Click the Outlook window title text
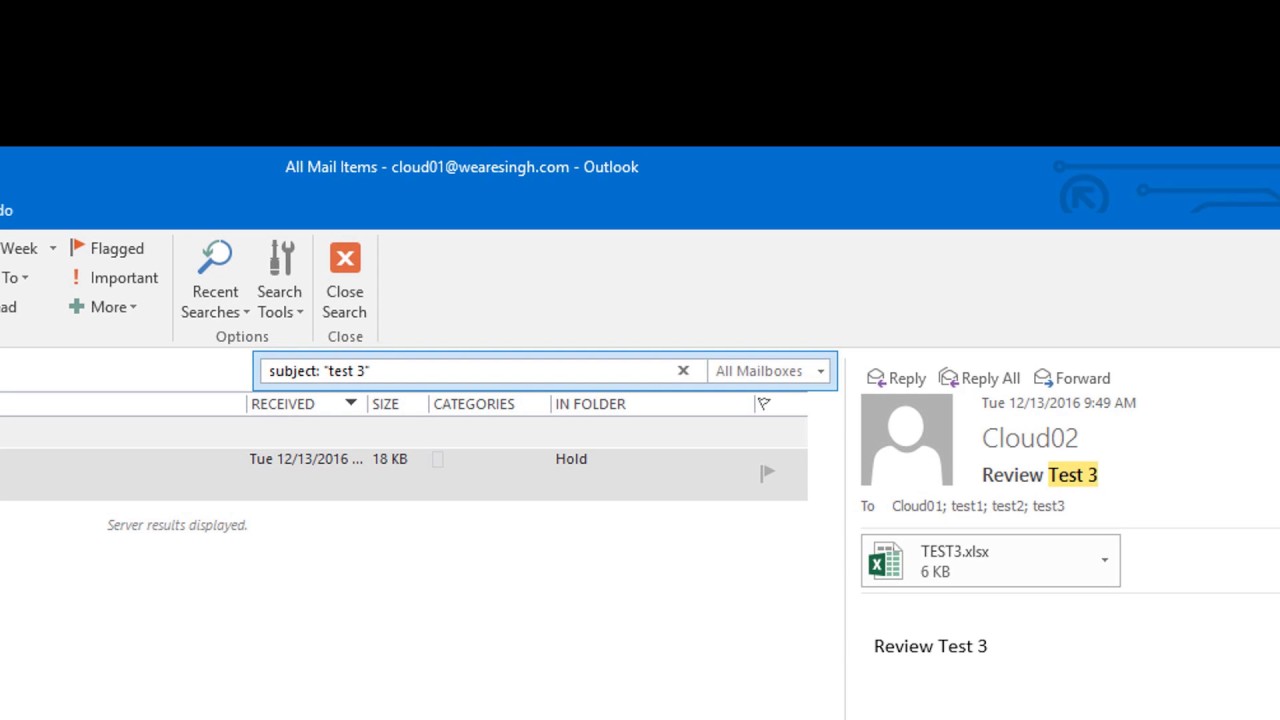The height and width of the screenshot is (720, 1280). (462, 167)
